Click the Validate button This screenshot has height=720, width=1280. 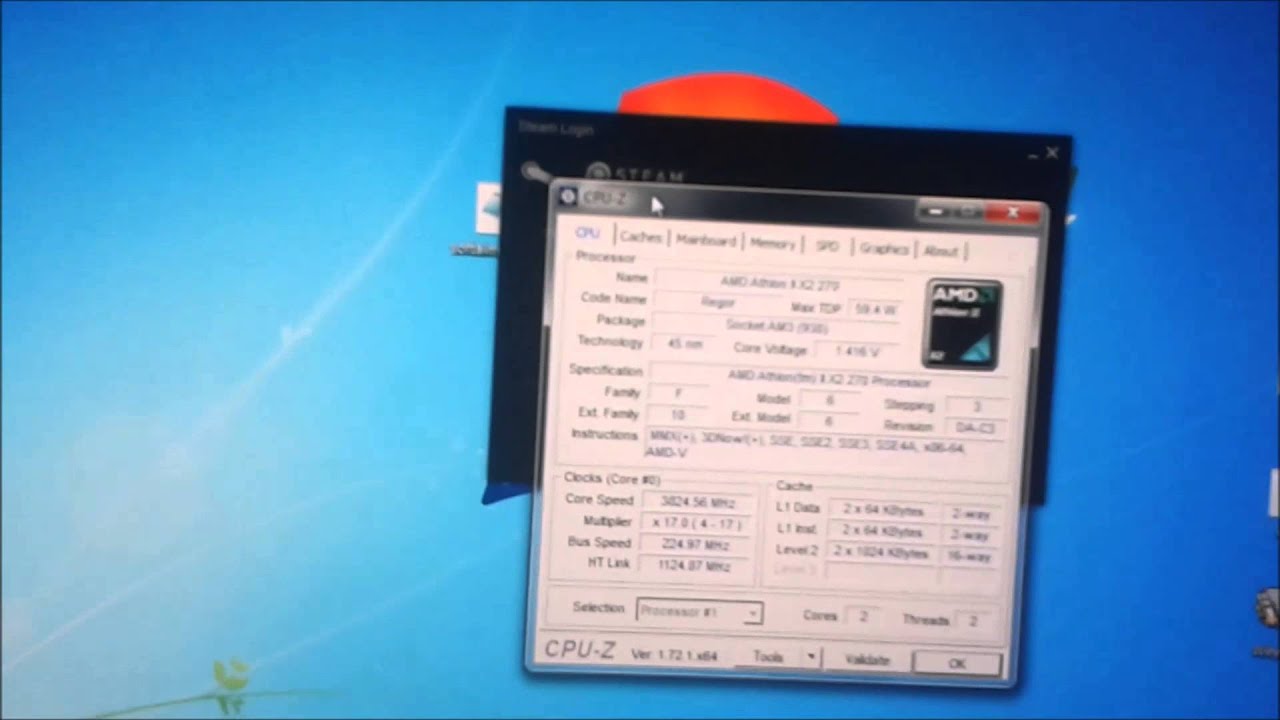click(x=867, y=660)
